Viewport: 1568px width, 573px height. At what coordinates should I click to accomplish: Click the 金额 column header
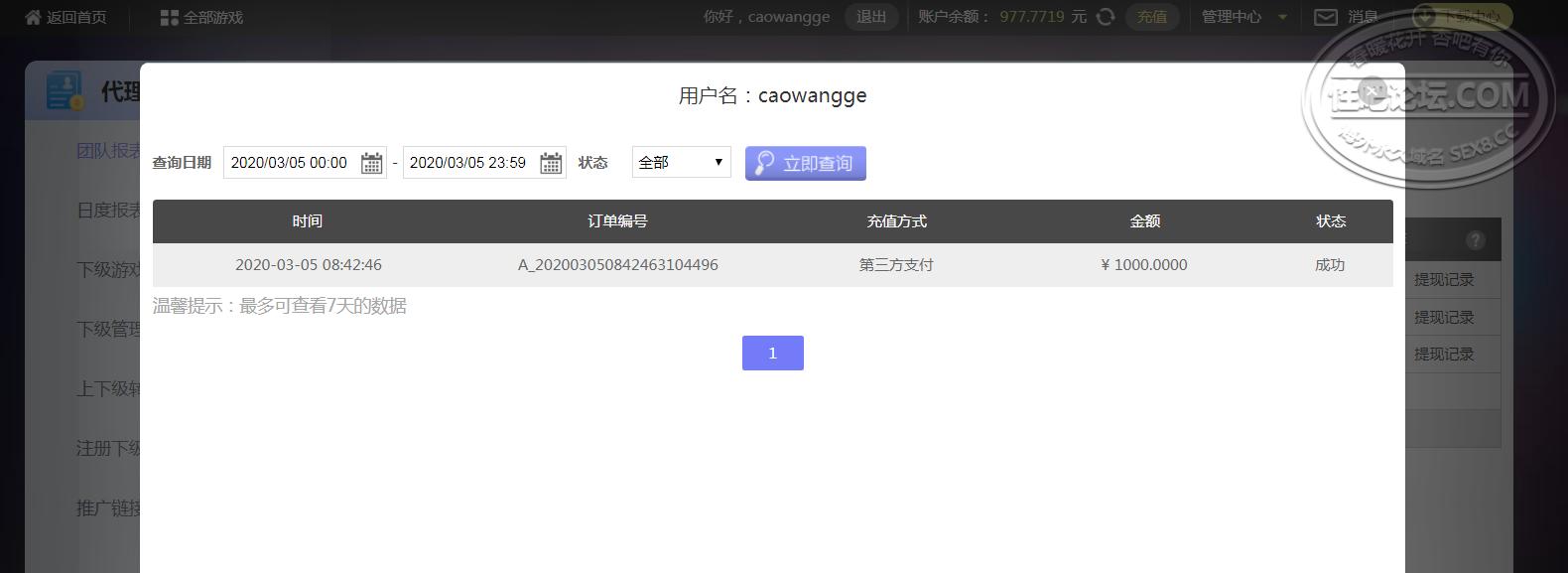coord(1144,221)
